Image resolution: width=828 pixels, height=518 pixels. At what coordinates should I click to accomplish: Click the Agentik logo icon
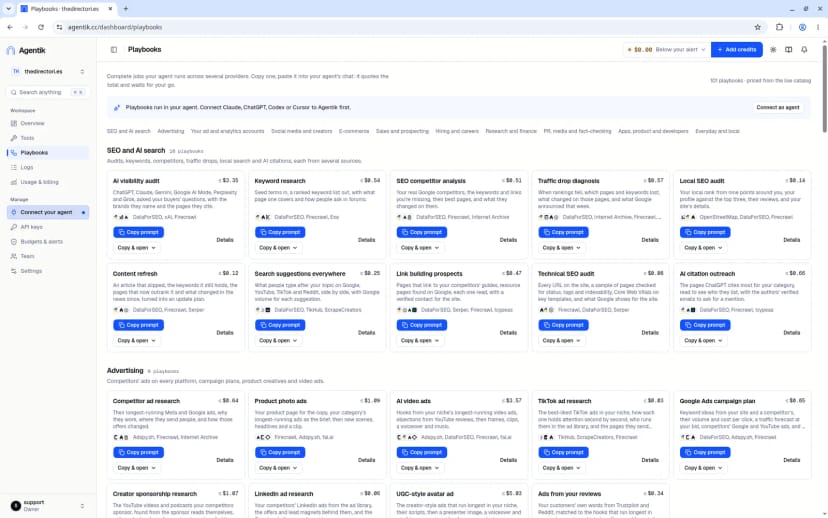[x=11, y=50]
